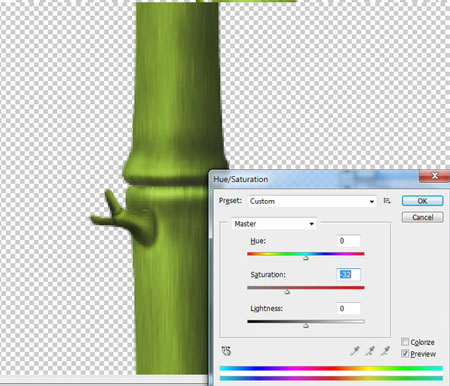Click the Lightness slider handle

click(306, 325)
